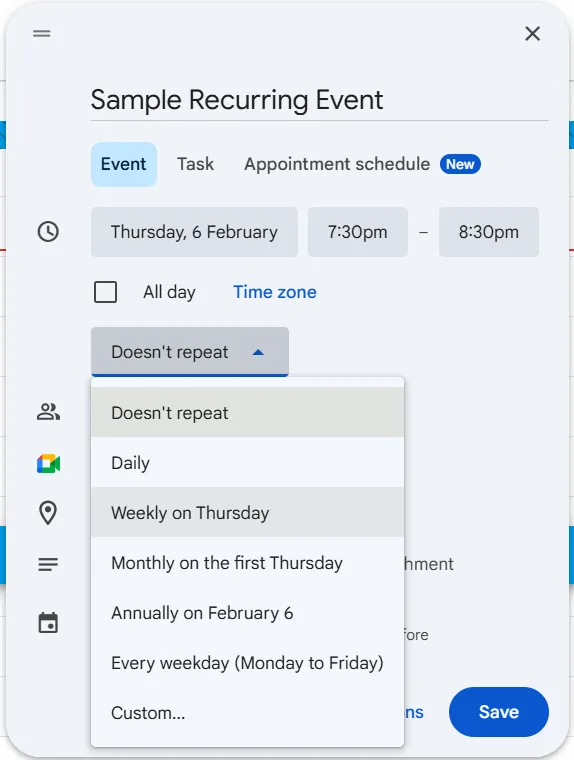Close the event dialog with X

[x=532, y=33]
